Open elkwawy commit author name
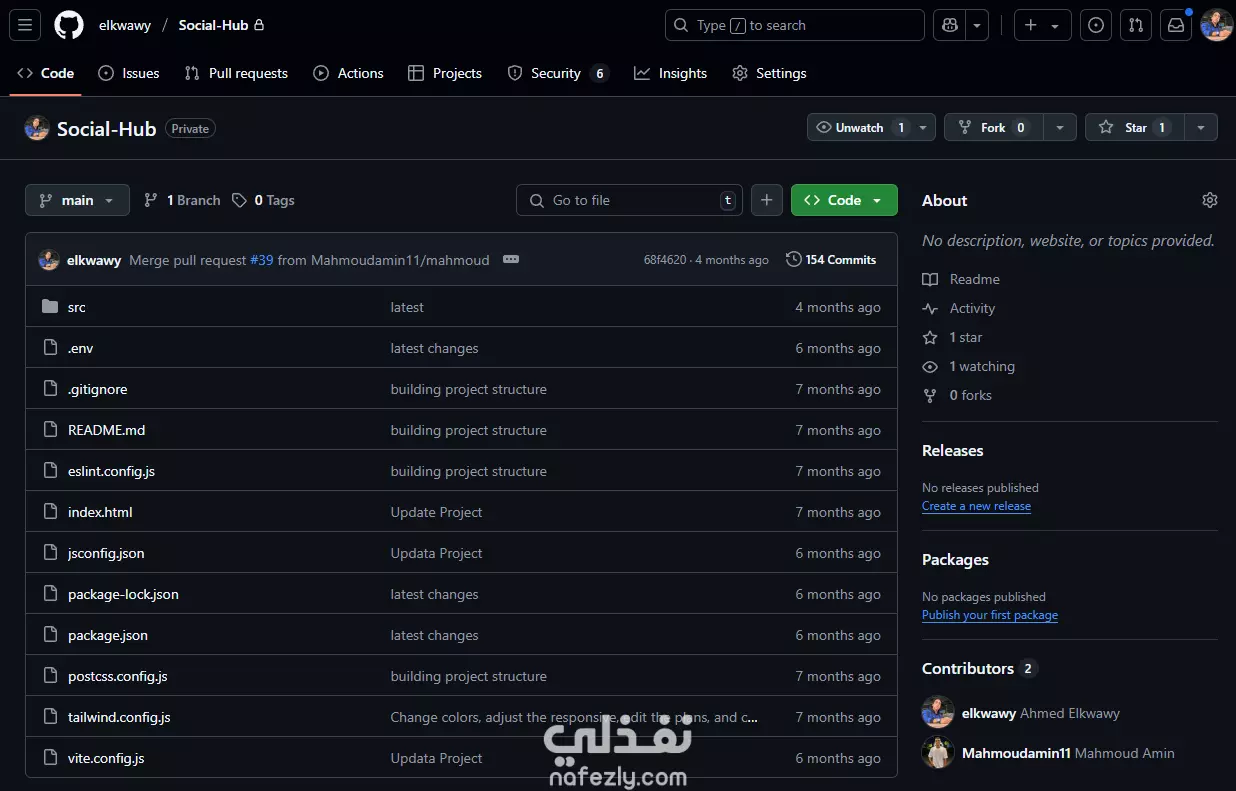This screenshot has height=791, width=1236. [x=94, y=260]
